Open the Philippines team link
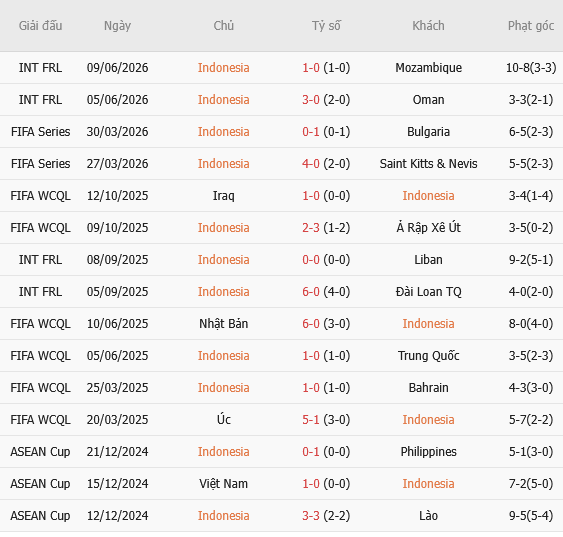The image size is (563, 537). 428,452
